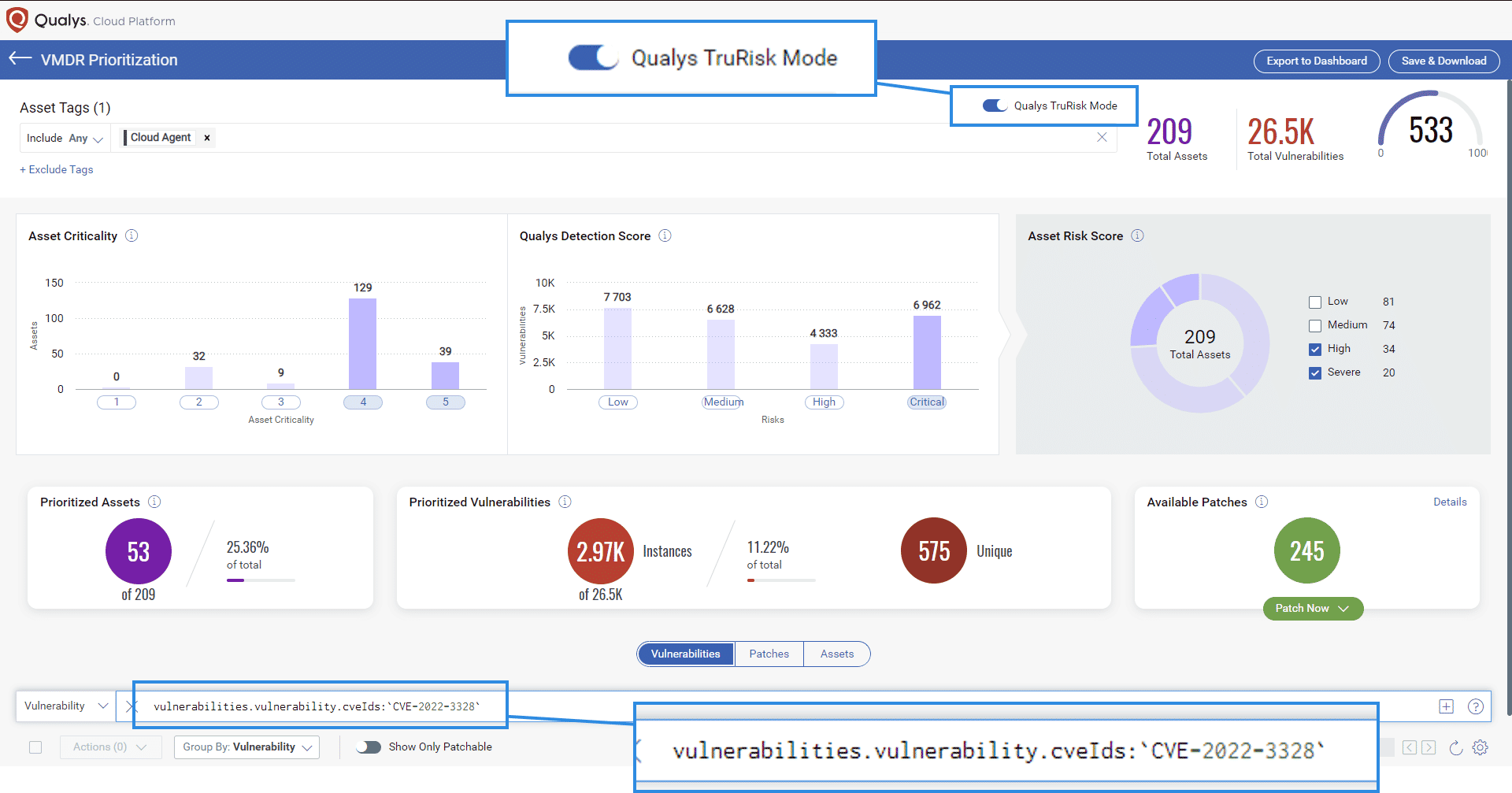Open Qualys Detection Score info icon
Viewport: 1512px width, 793px height.
point(665,235)
